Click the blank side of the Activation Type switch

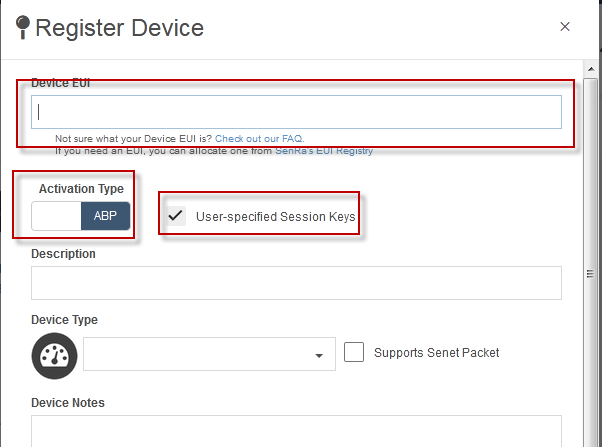56,216
